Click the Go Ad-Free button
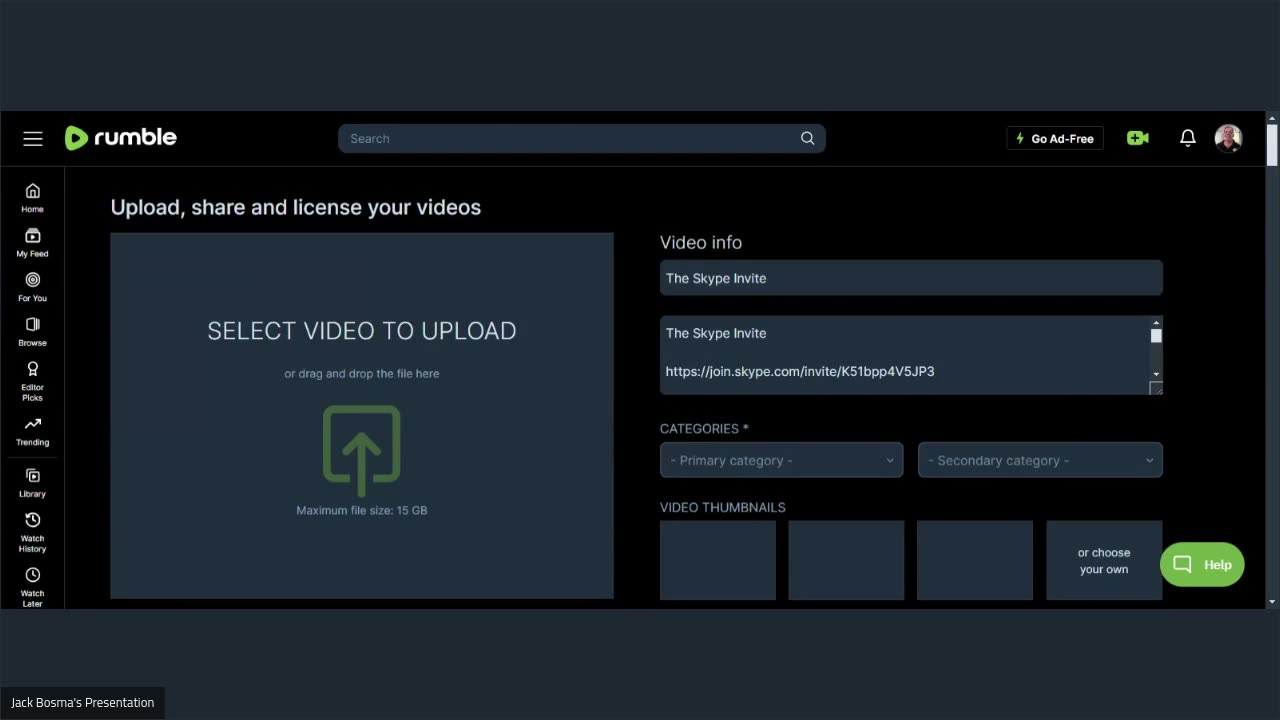1280x720 pixels. pyautogui.click(x=1055, y=139)
